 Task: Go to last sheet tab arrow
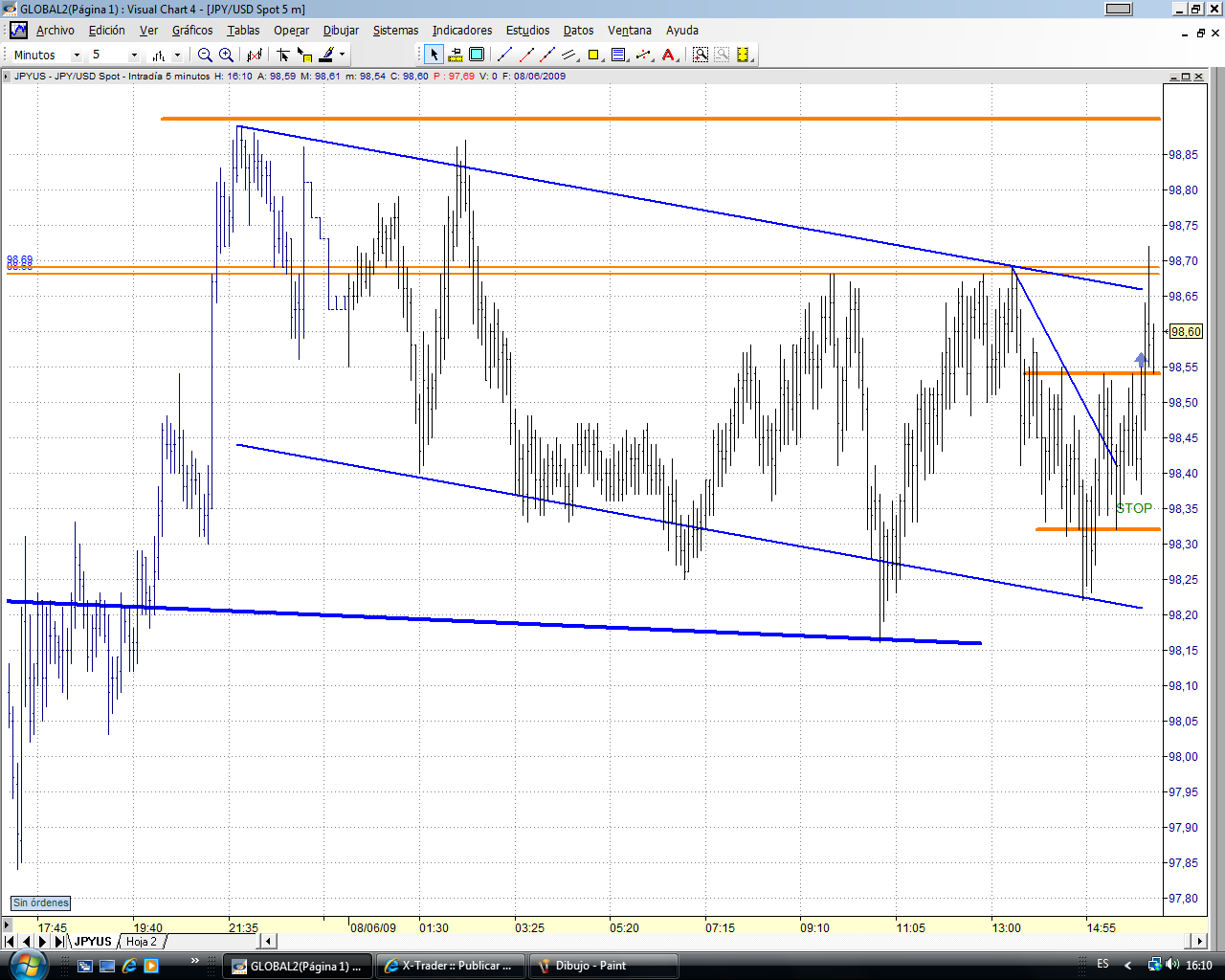[58, 942]
